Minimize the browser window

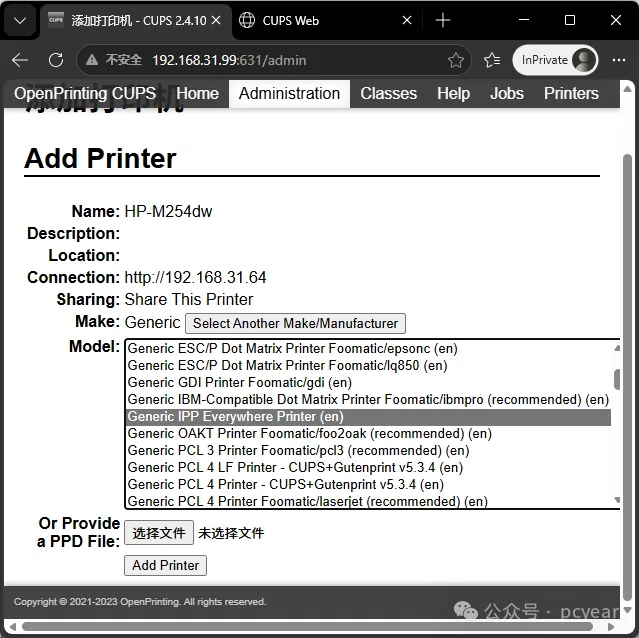click(524, 20)
